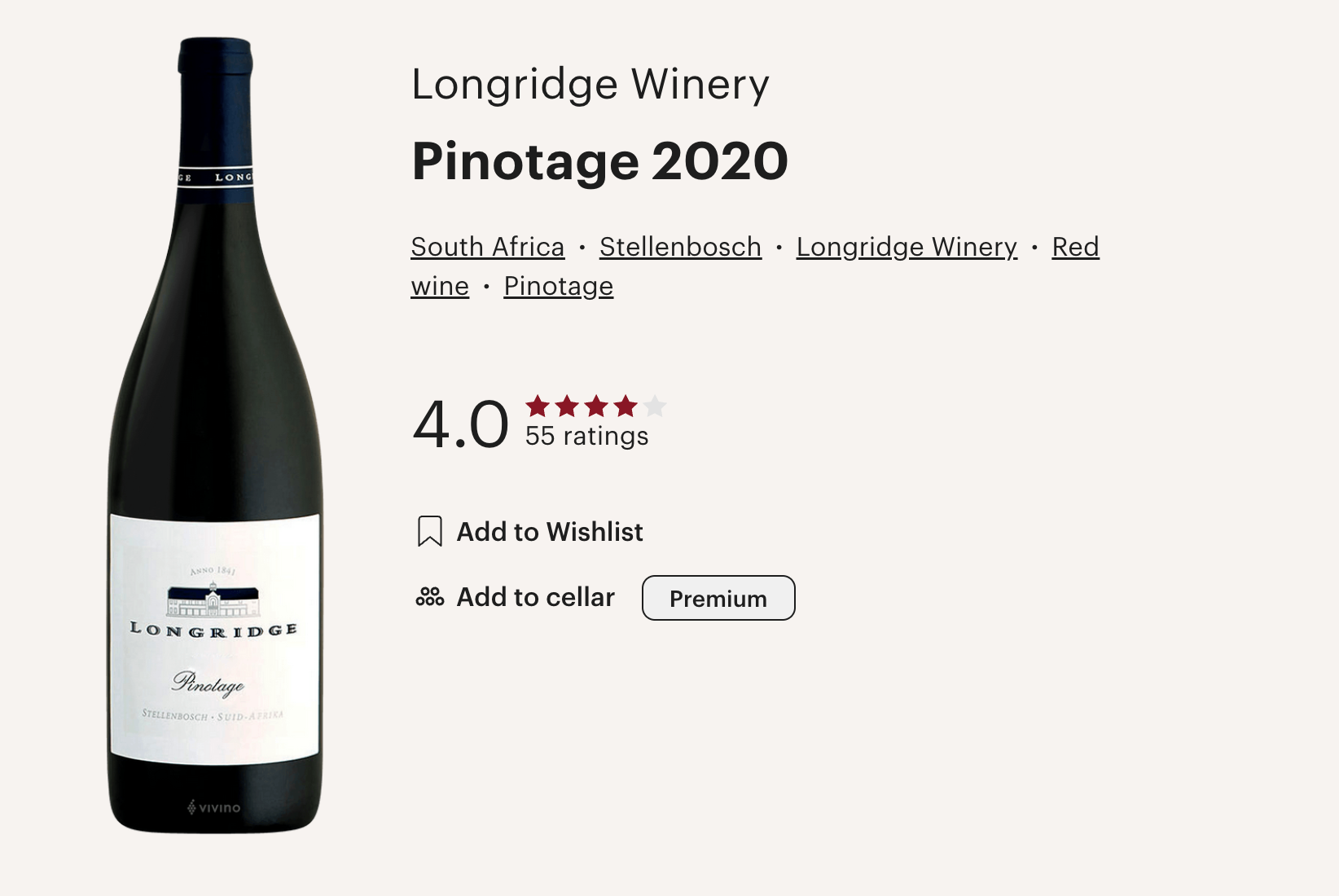The height and width of the screenshot is (896, 1339).
Task: Click the Vivino logo on bottle
Action: [214, 807]
